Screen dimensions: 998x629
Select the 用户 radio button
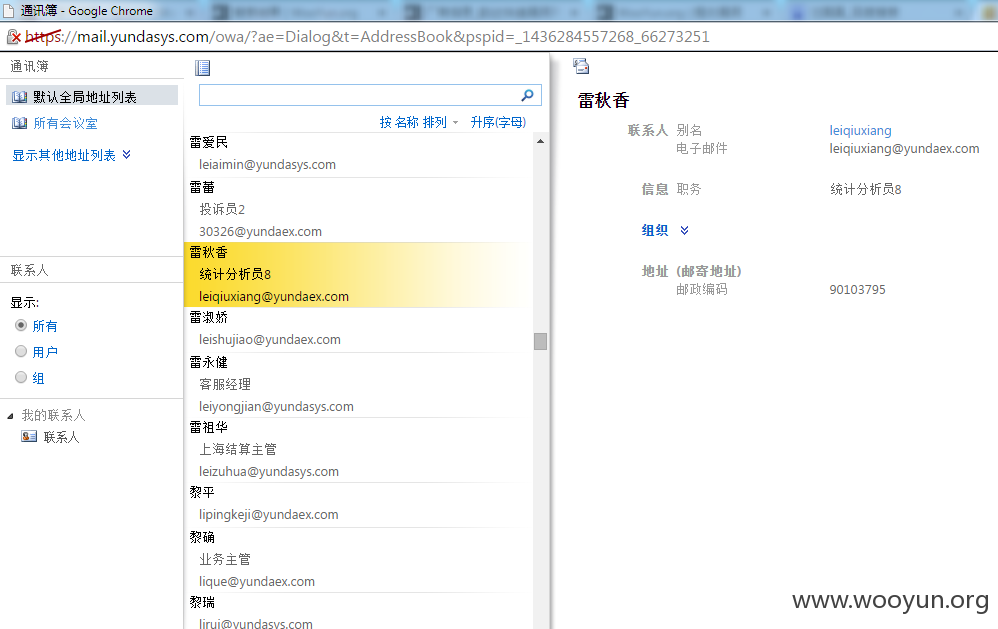(21, 351)
